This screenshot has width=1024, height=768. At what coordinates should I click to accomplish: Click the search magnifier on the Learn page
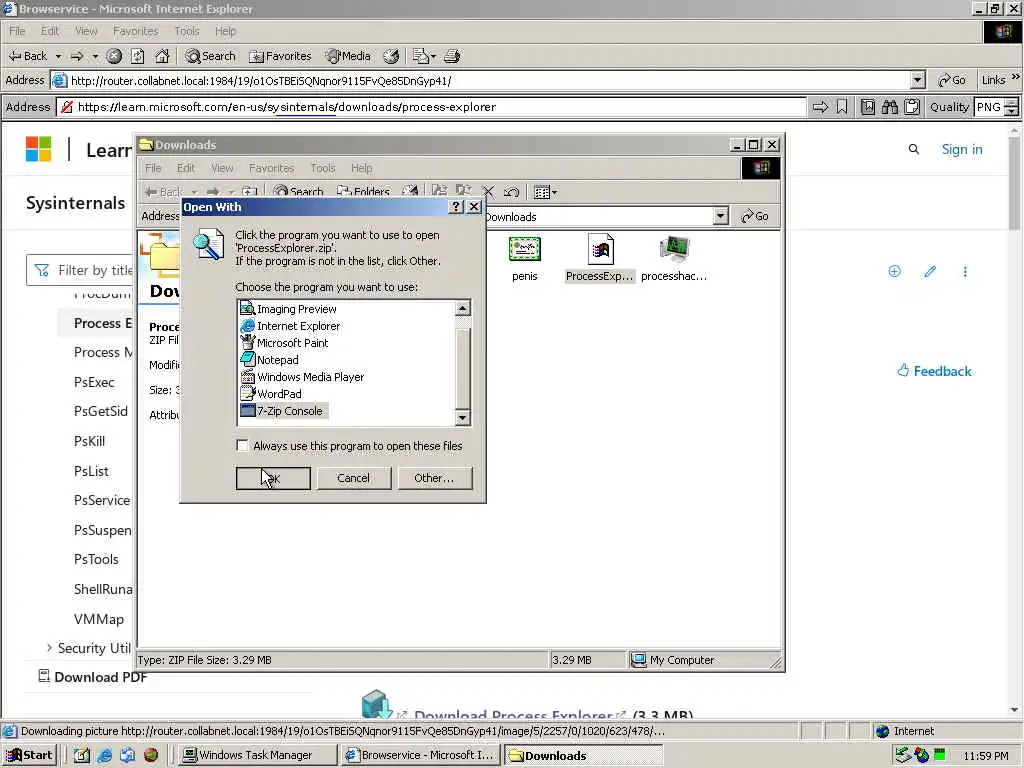[914, 150]
